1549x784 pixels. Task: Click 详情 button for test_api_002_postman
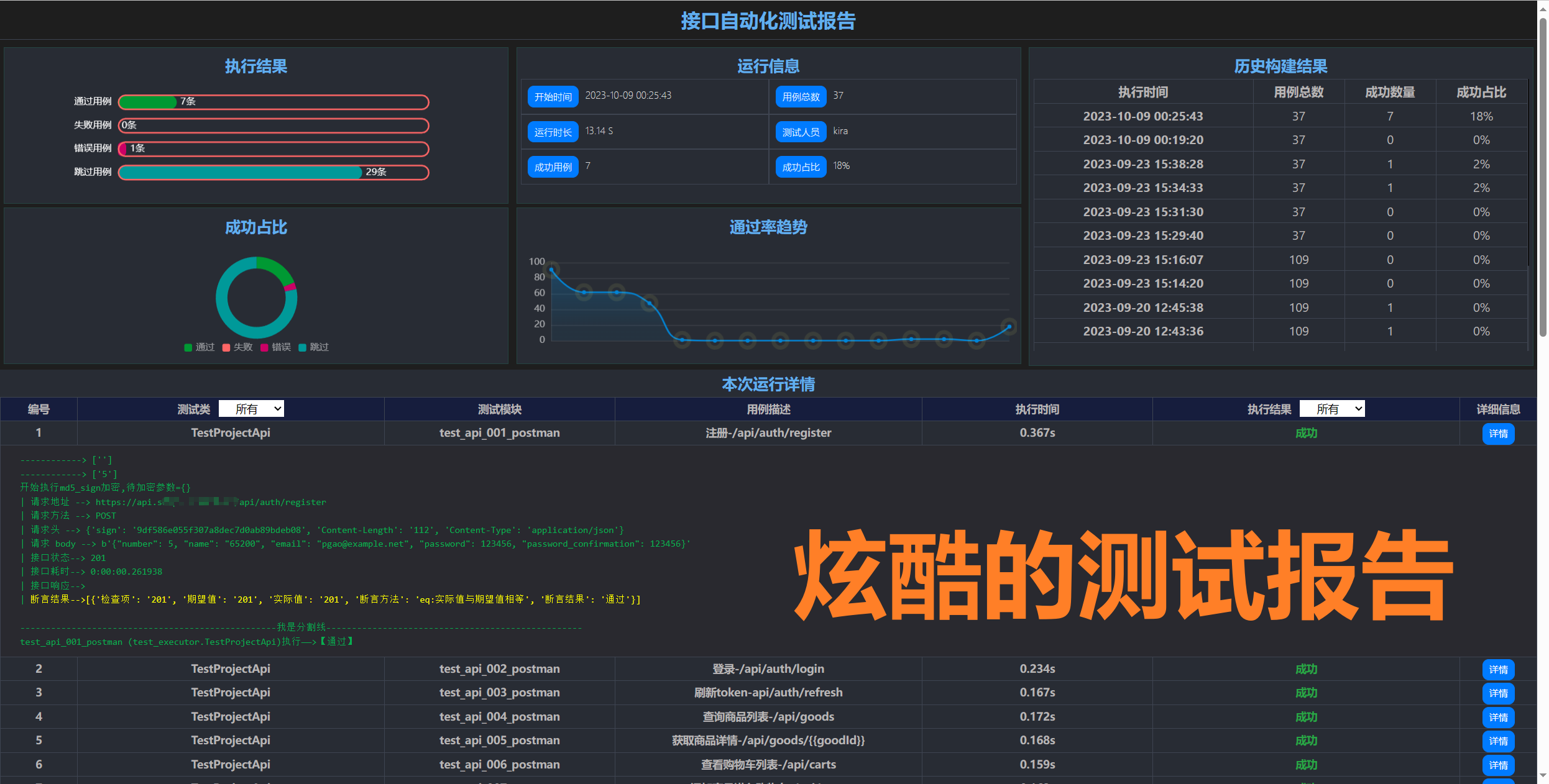pyautogui.click(x=1498, y=670)
